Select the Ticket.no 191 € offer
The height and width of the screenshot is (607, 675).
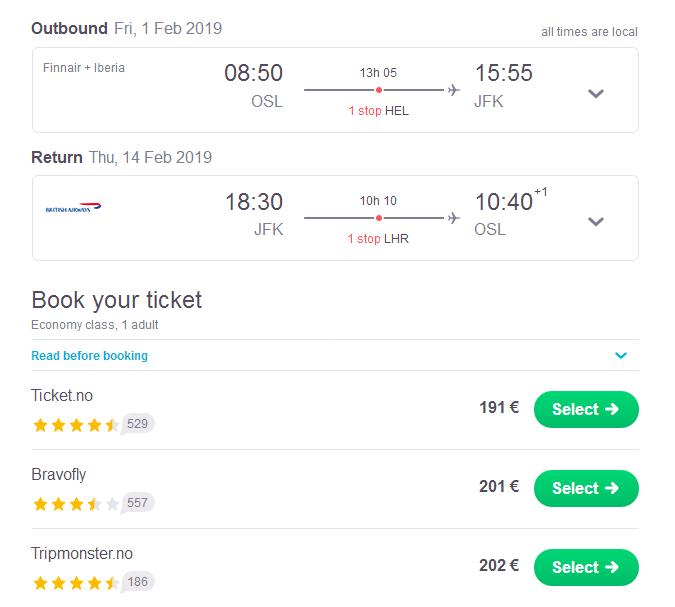tap(586, 409)
